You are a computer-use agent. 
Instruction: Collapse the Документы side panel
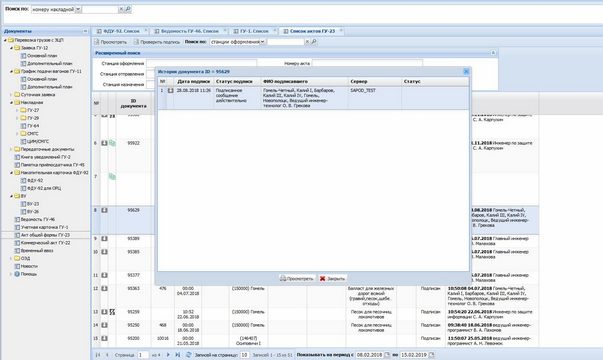point(85,31)
